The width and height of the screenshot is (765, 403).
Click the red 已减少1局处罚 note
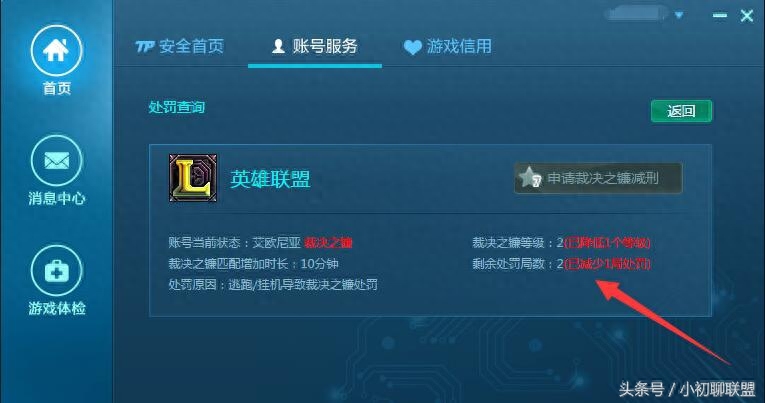(x=607, y=264)
